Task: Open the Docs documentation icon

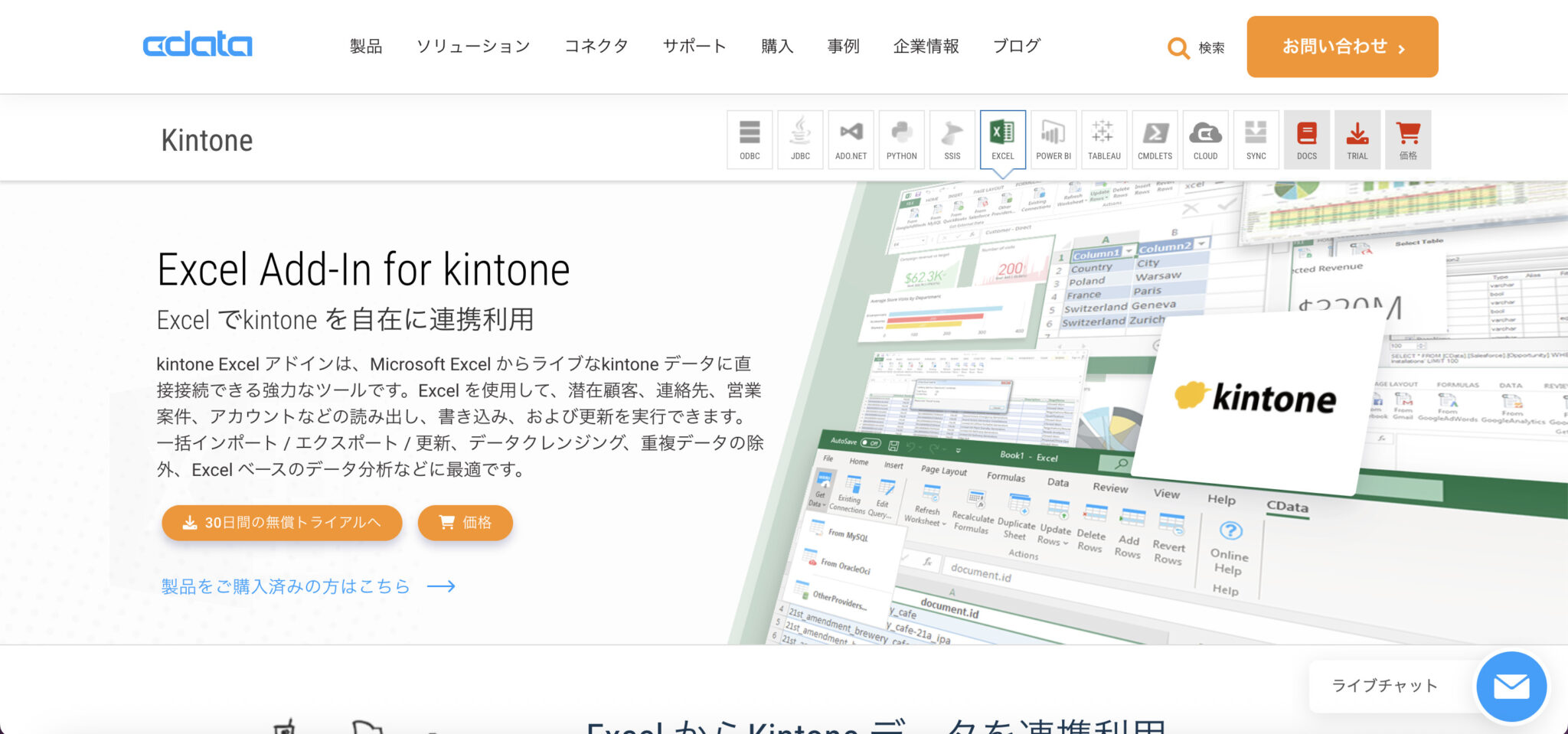Action: (x=1306, y=139)
